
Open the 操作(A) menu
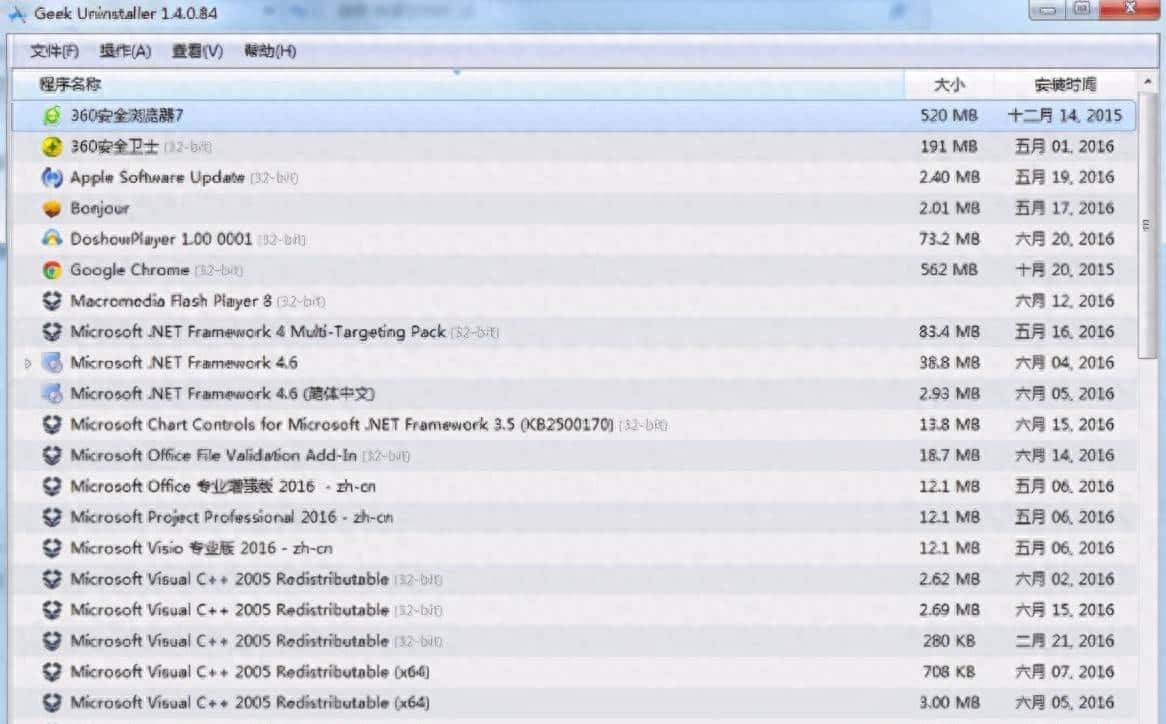click(x=125, y=51)
